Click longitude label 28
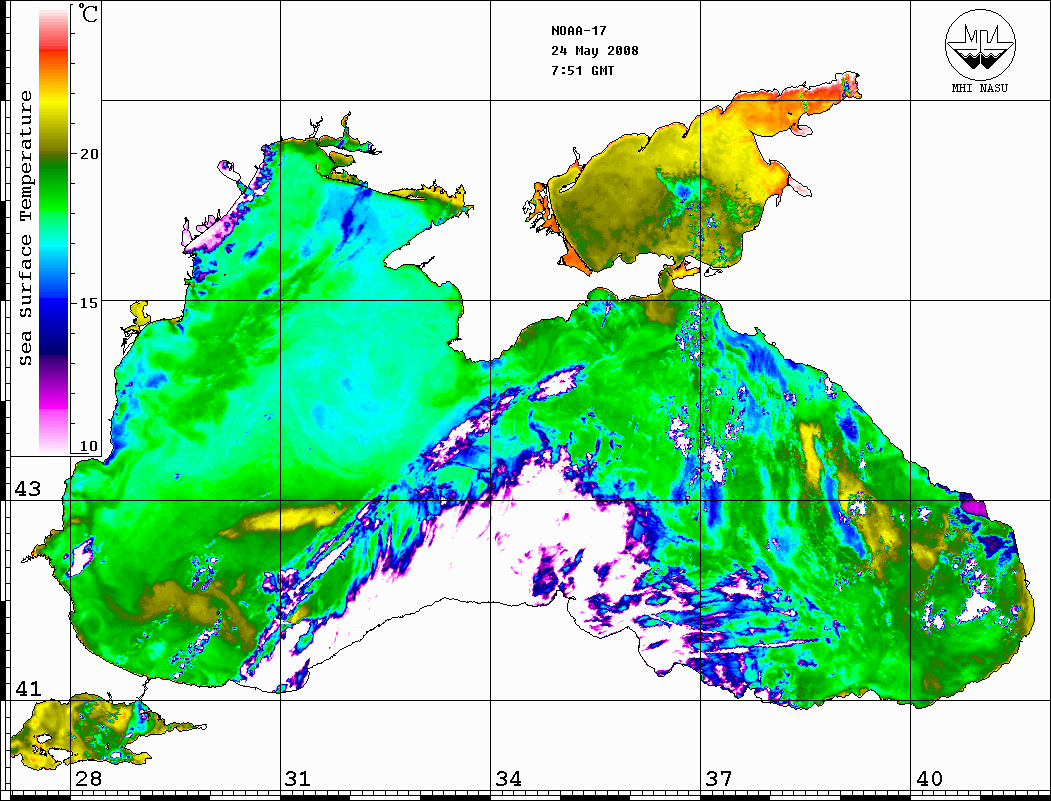1051x801 pixels. tap(88, 778)
